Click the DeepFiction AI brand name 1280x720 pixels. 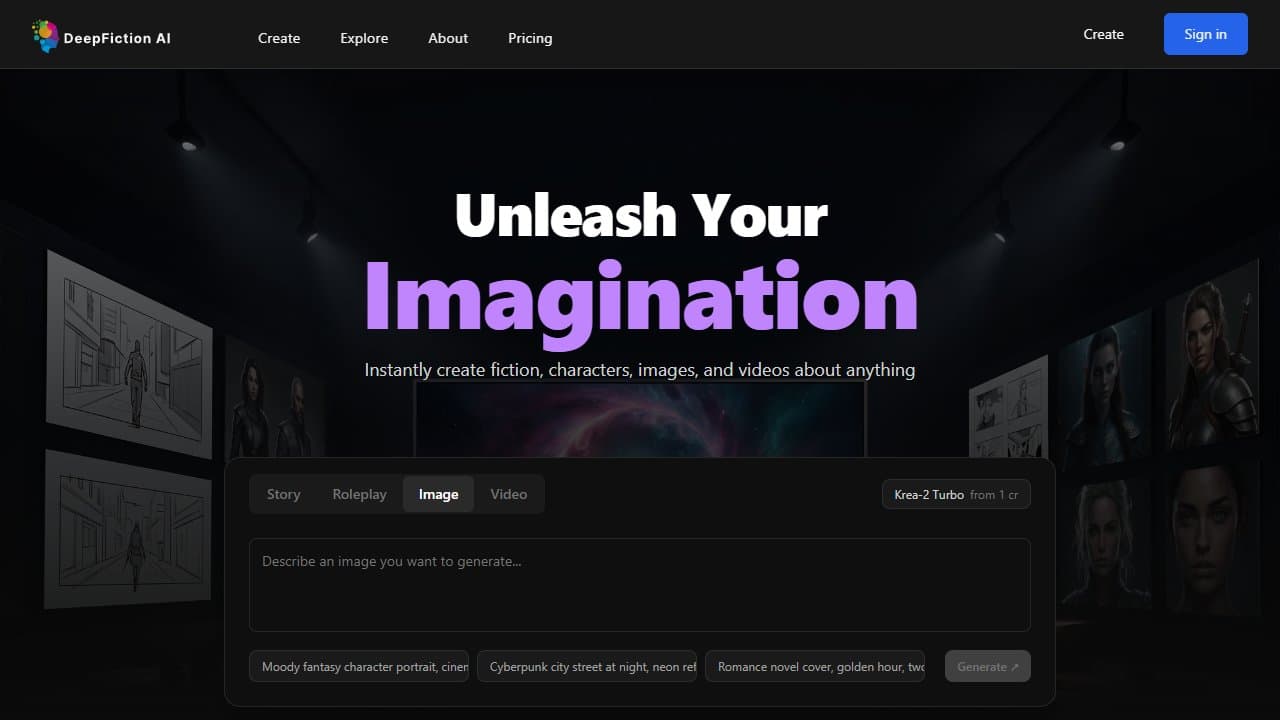(117, 38)
